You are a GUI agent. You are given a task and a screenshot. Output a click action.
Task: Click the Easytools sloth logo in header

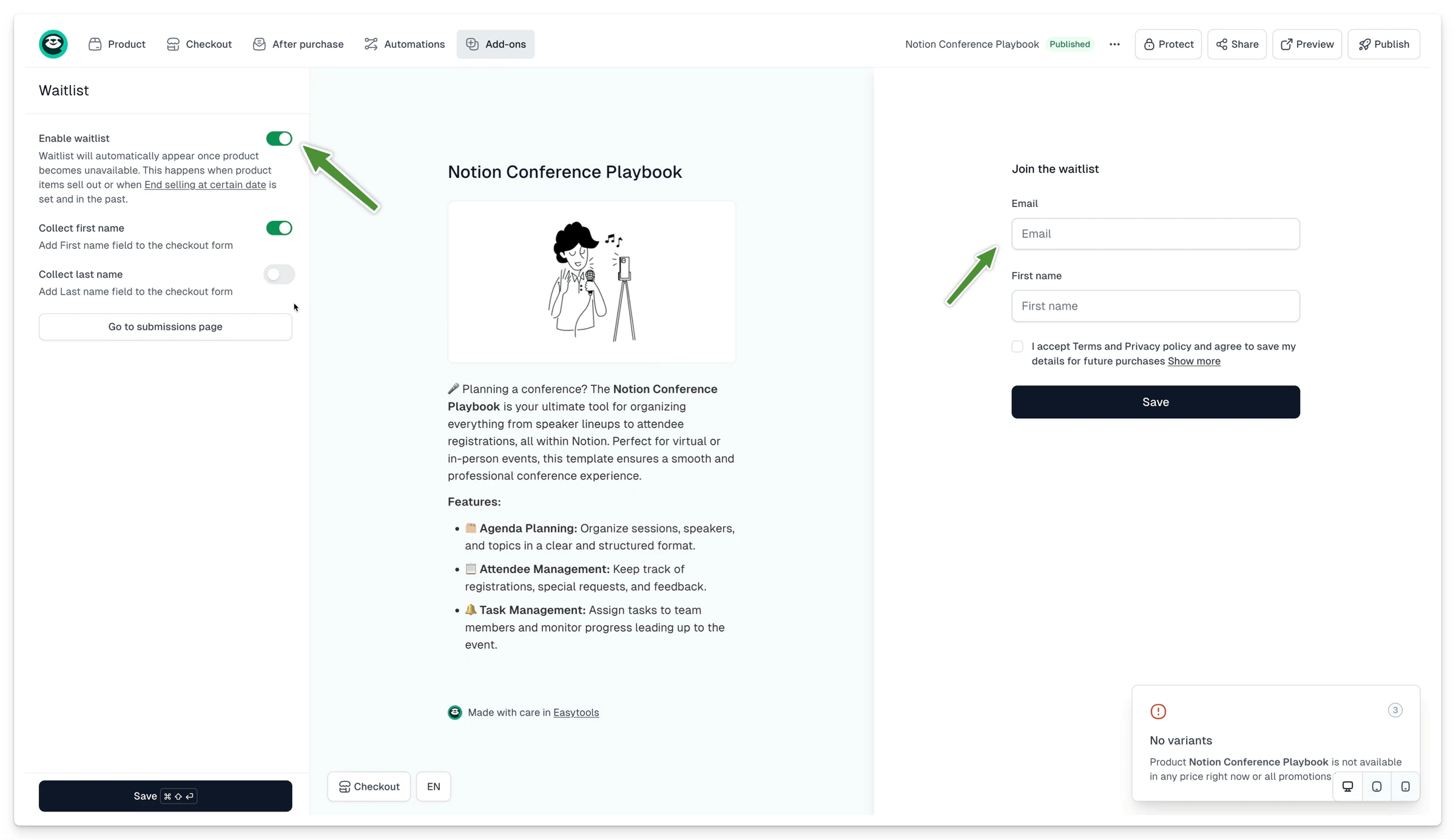coord(53,44)
